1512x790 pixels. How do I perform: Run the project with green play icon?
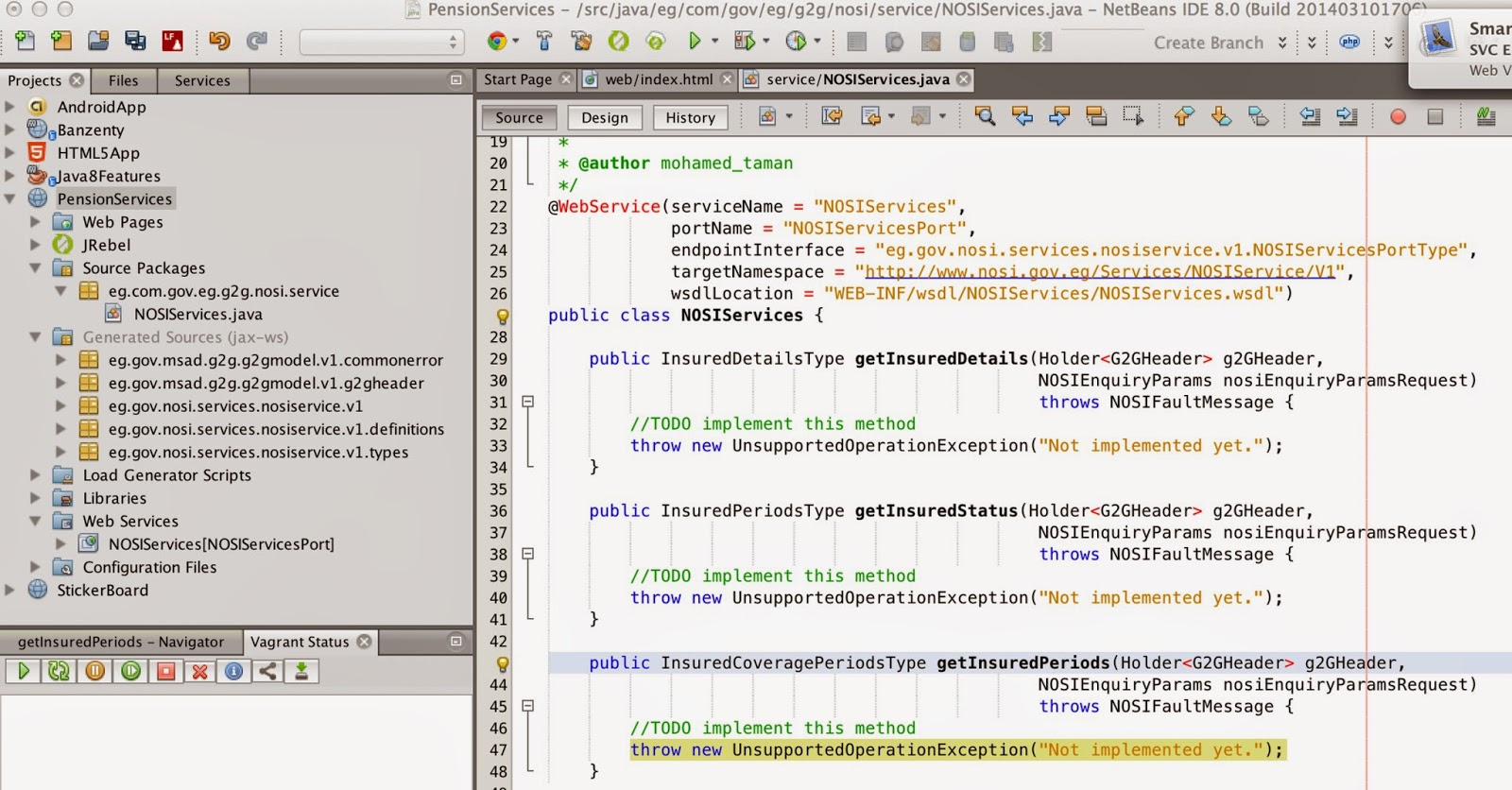click(x=695, y=41)
